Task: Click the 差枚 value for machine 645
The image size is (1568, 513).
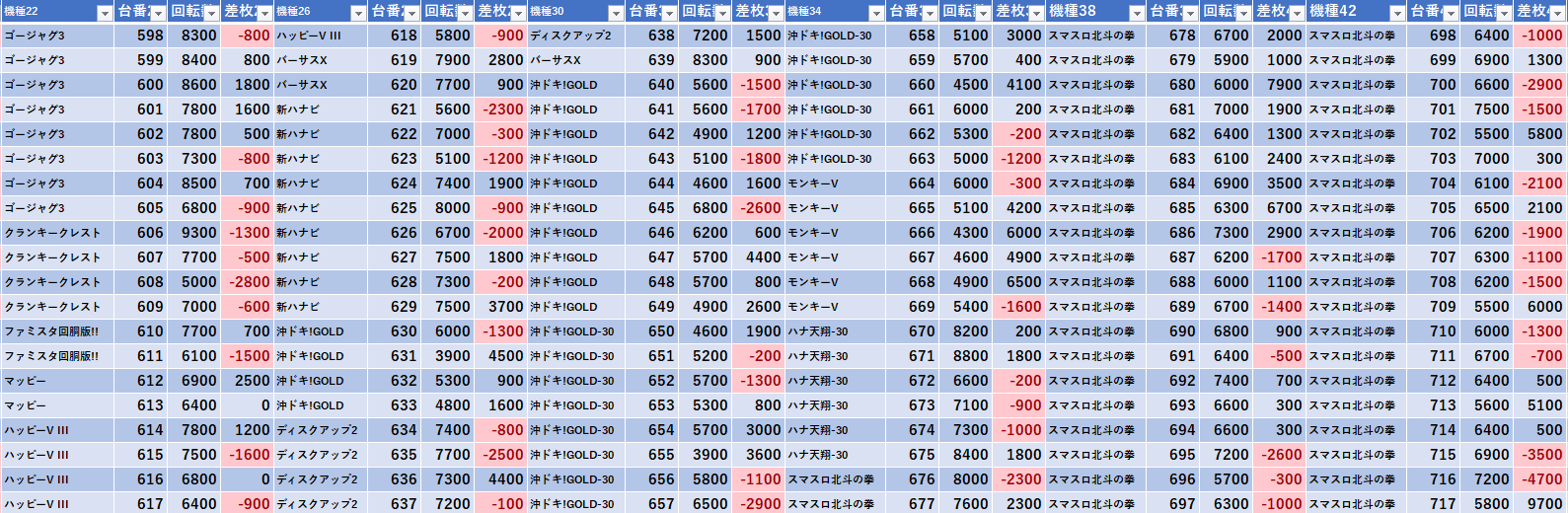Action: 758,208
